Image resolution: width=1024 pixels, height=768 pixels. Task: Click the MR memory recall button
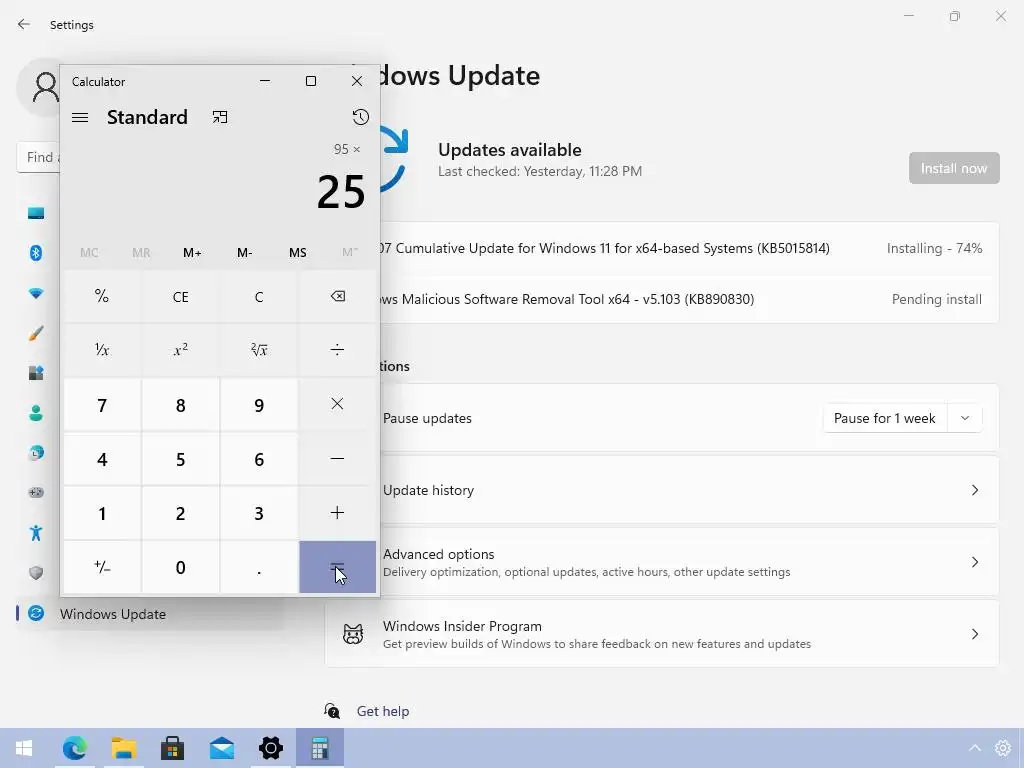pos(141,253)
